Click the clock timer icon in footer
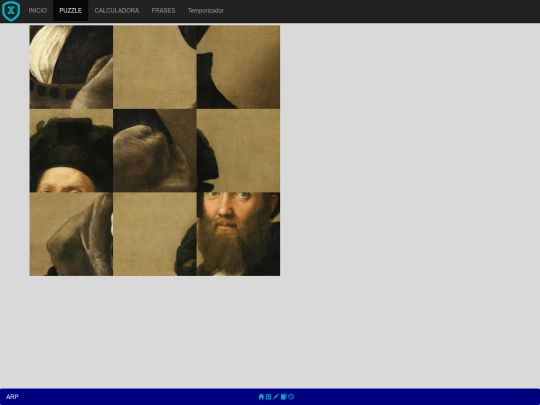The image size is (540, 405). pyautogui.click(x=291, y=396)
